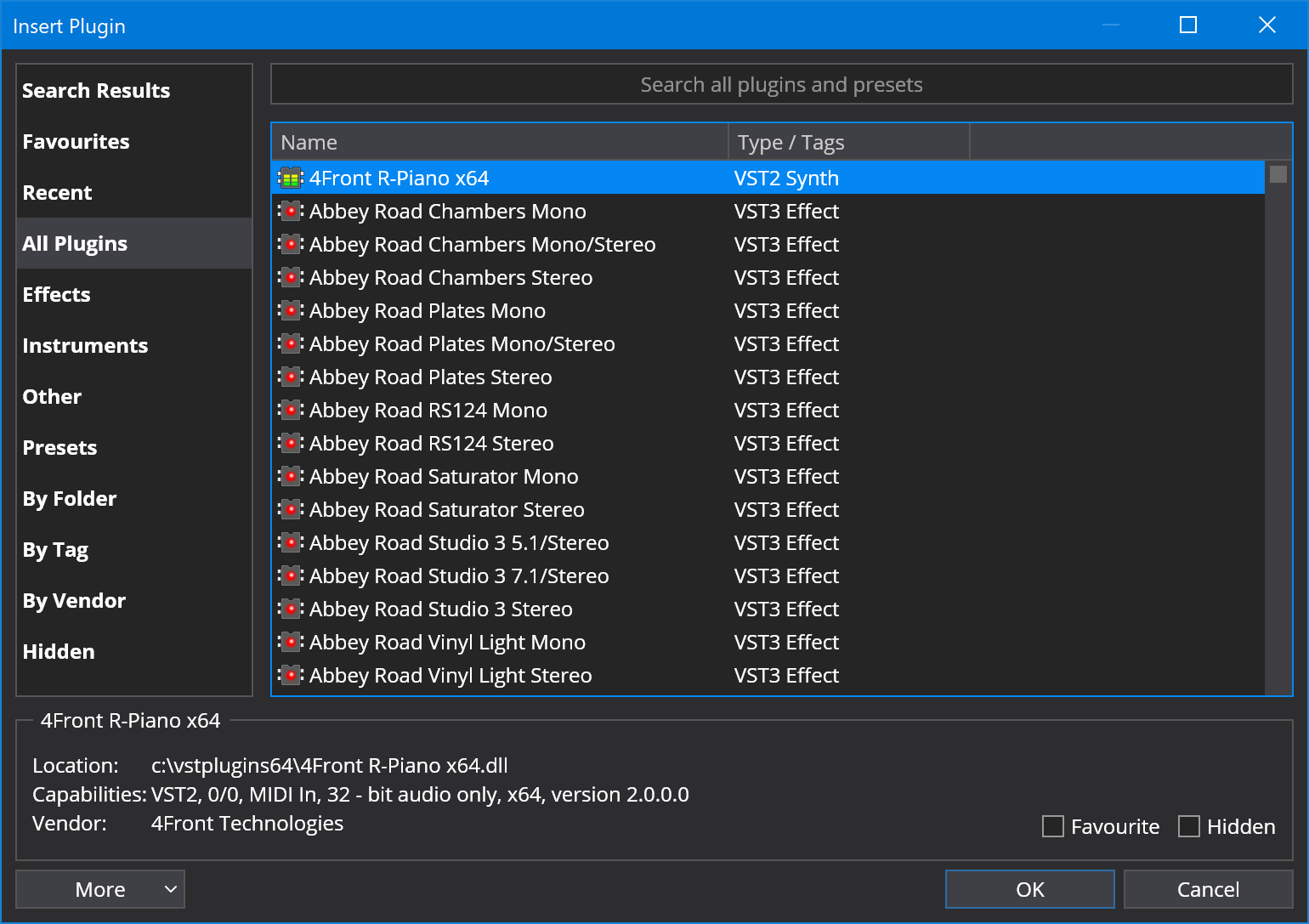The height and width of the screenshot is (924, 1309).
Task: Focus the search all plugins field
Action: click(x=781, y=84)
